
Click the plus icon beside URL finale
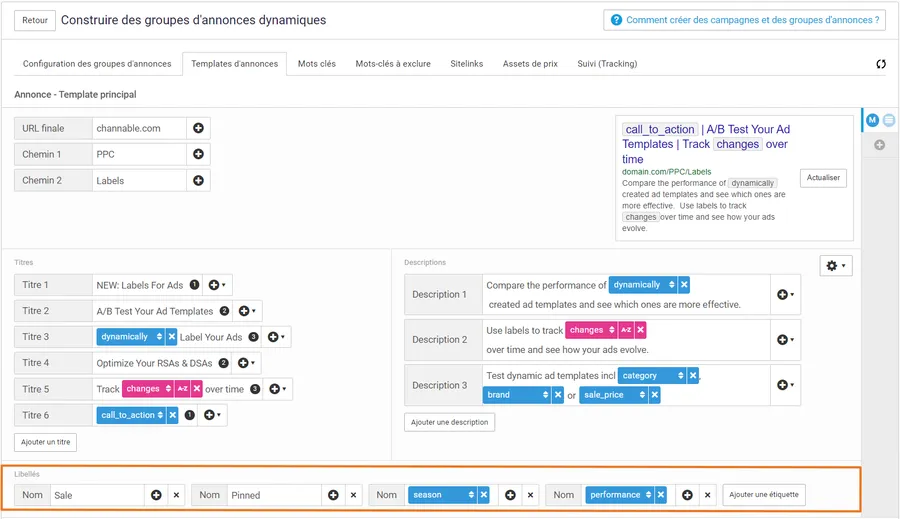198,128
